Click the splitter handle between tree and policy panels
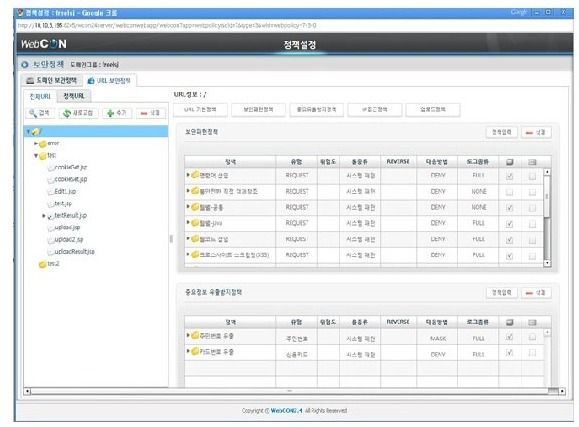Screen dimensions: 579x427 pos(171,239)
